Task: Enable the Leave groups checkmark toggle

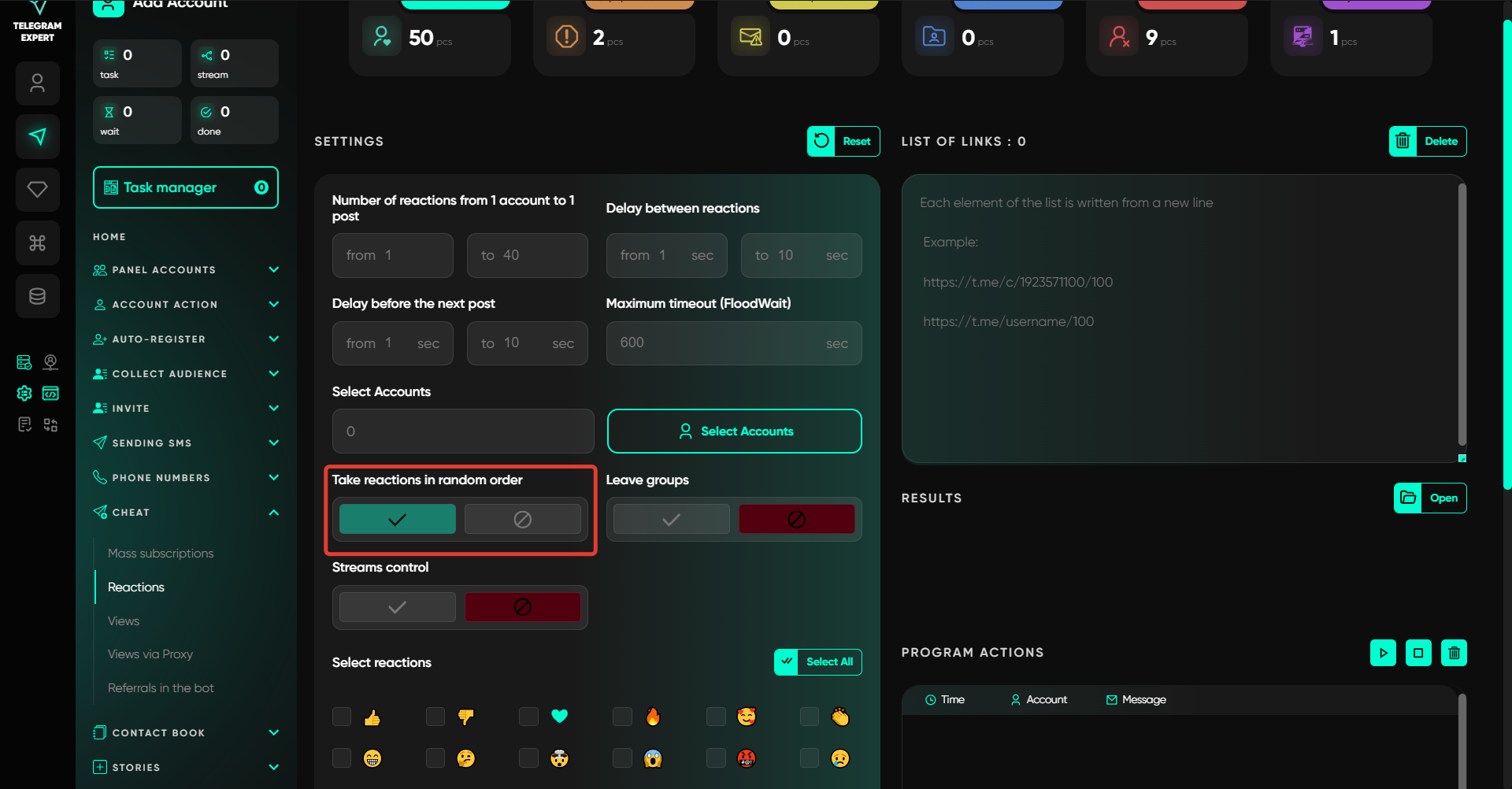Action: 671,520
